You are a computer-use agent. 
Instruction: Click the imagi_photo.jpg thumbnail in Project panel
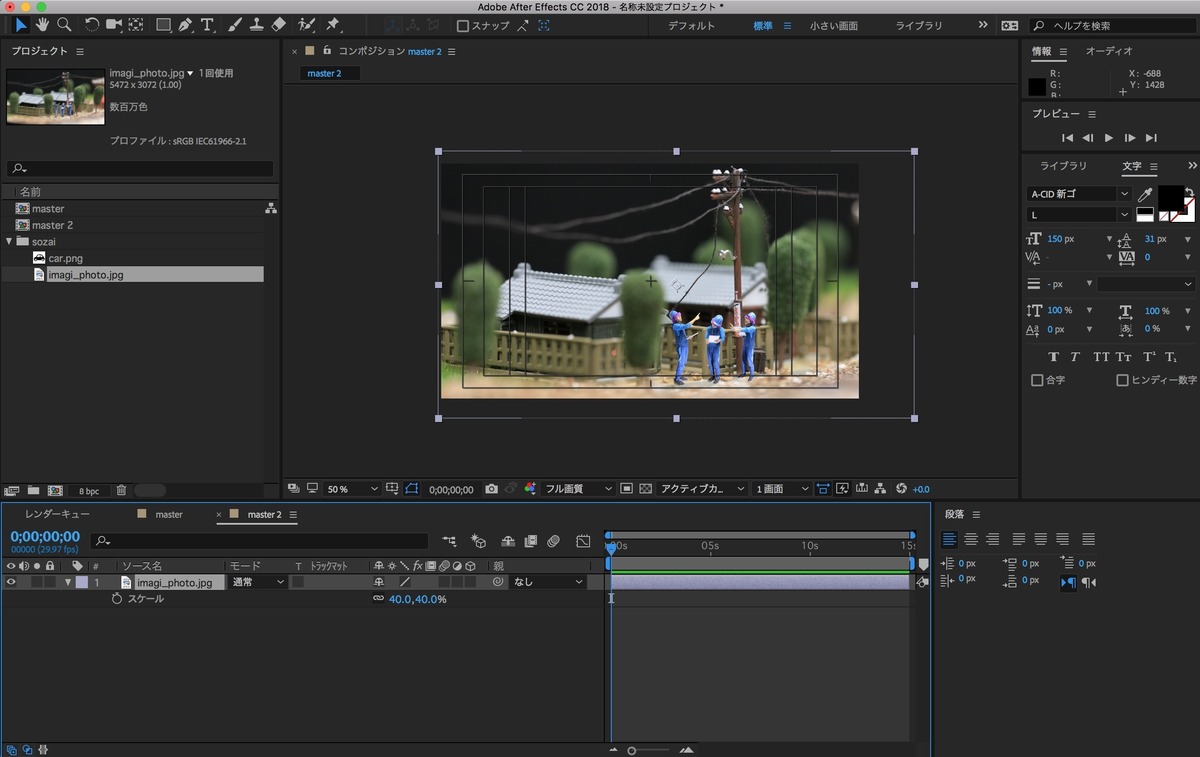[54, 96]
